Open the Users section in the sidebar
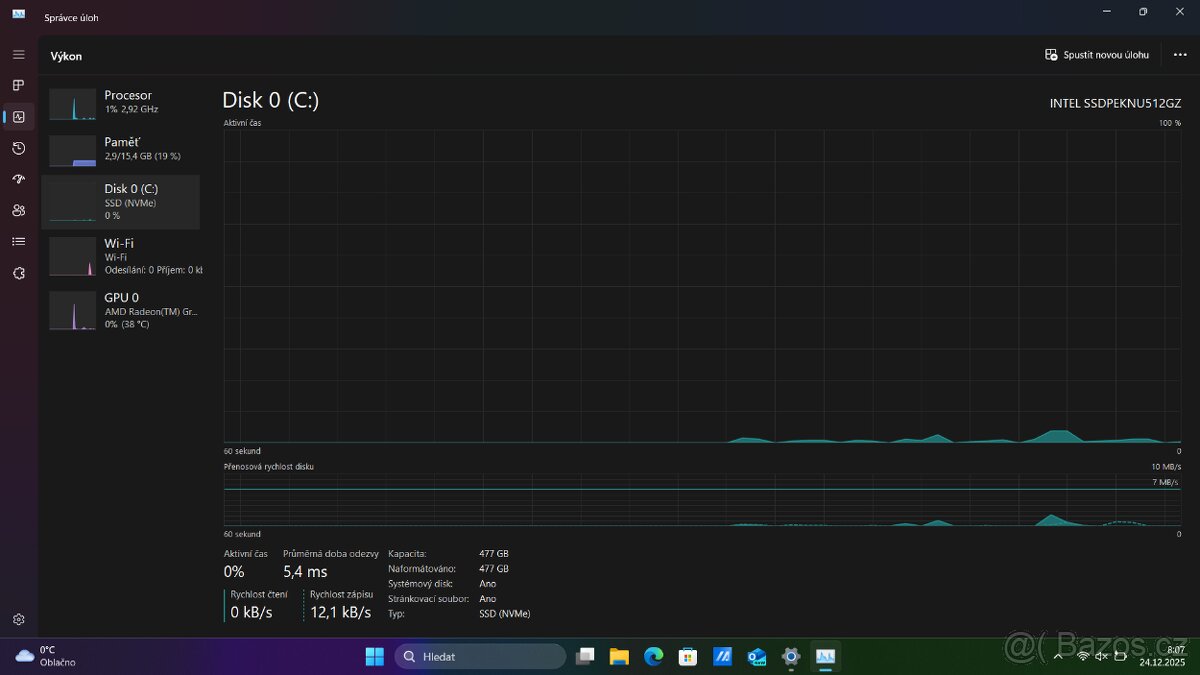Viewport: 1200px width, 675px height. pos(18,210)
